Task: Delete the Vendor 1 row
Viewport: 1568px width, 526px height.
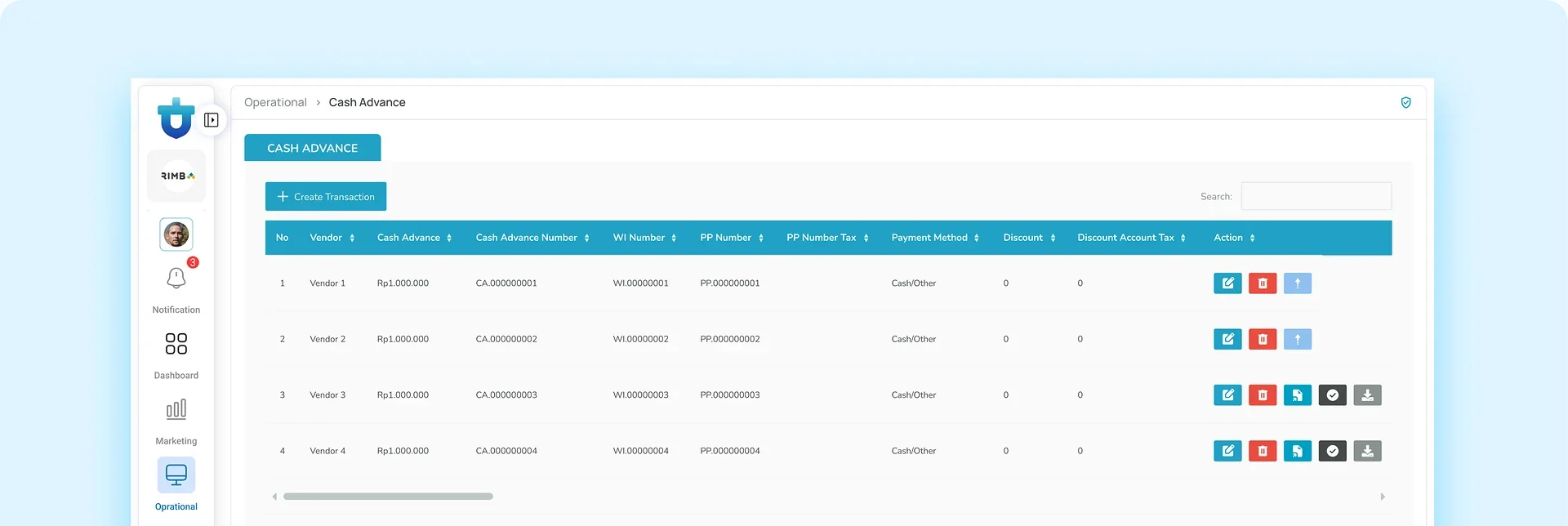Action: (x=1263, y=283)
